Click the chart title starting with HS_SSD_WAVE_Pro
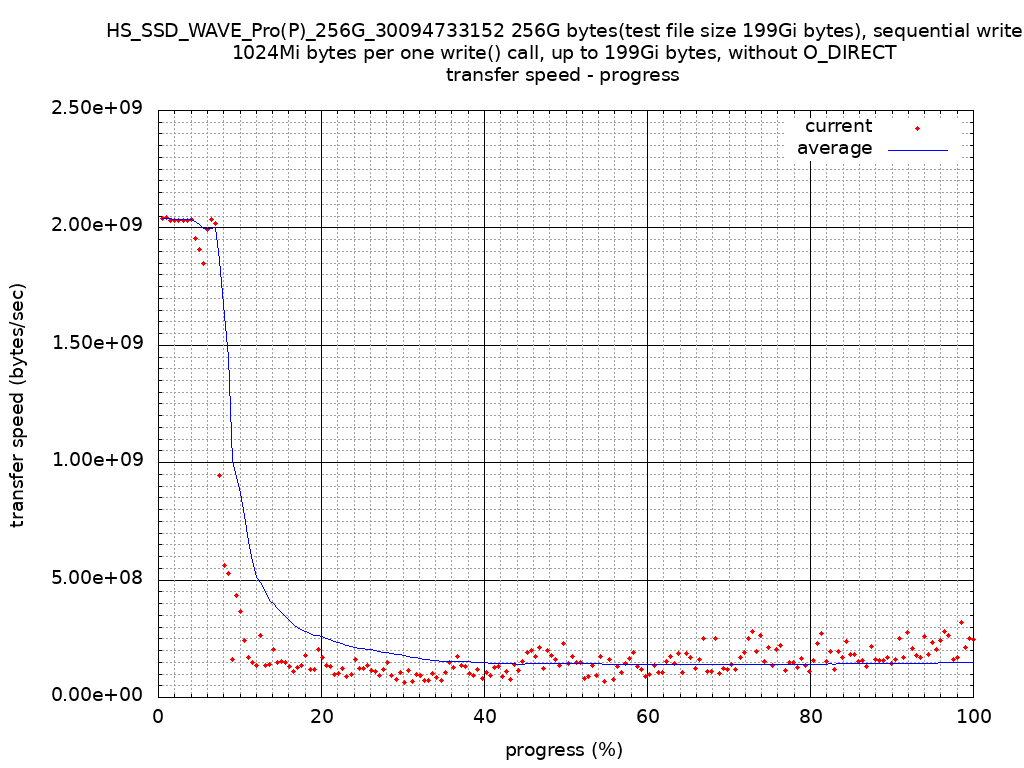The width and height of the screenshot is (1024, 768). point(563,31)
